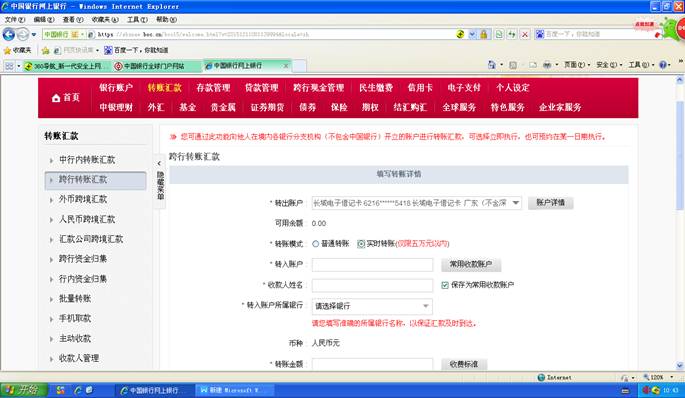Viewport: 685px width, 398px height.
Task: Open the recent pages dropdown next to Forward
Action: click(x=34, y=35)
